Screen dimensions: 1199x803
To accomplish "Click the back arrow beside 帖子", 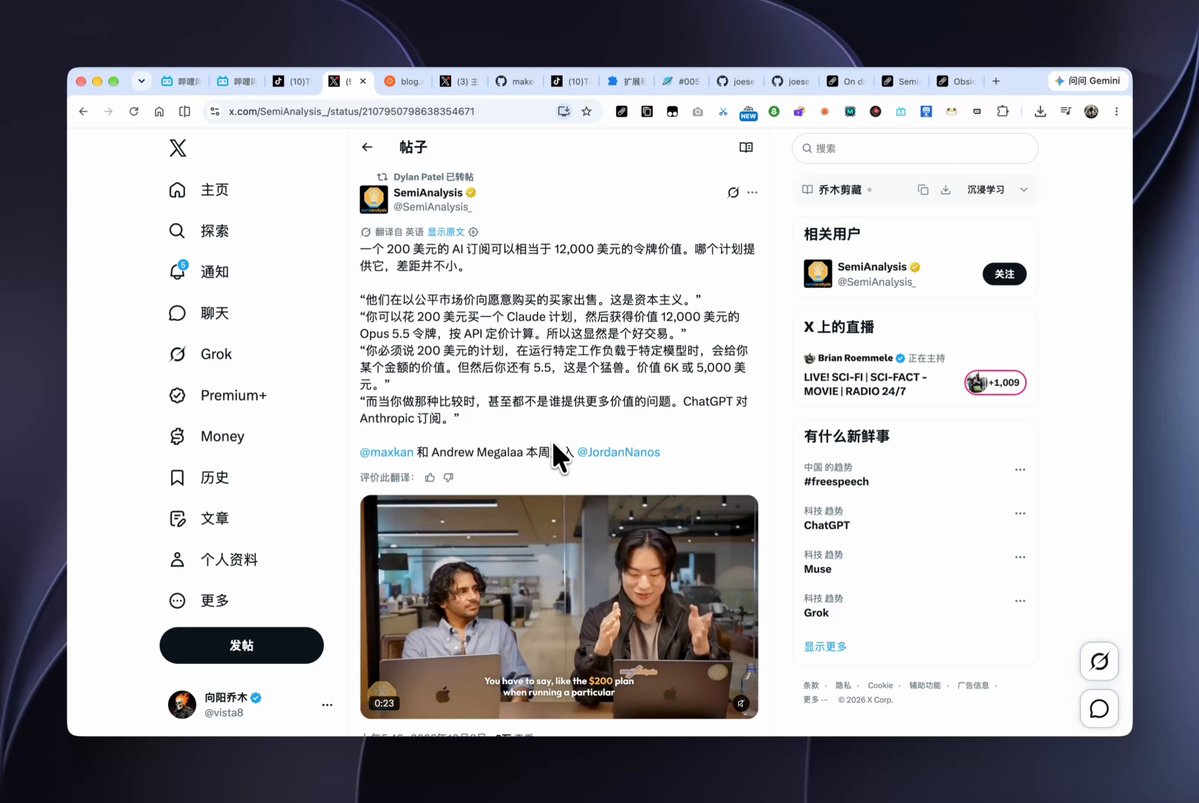I will pos(368,147).
